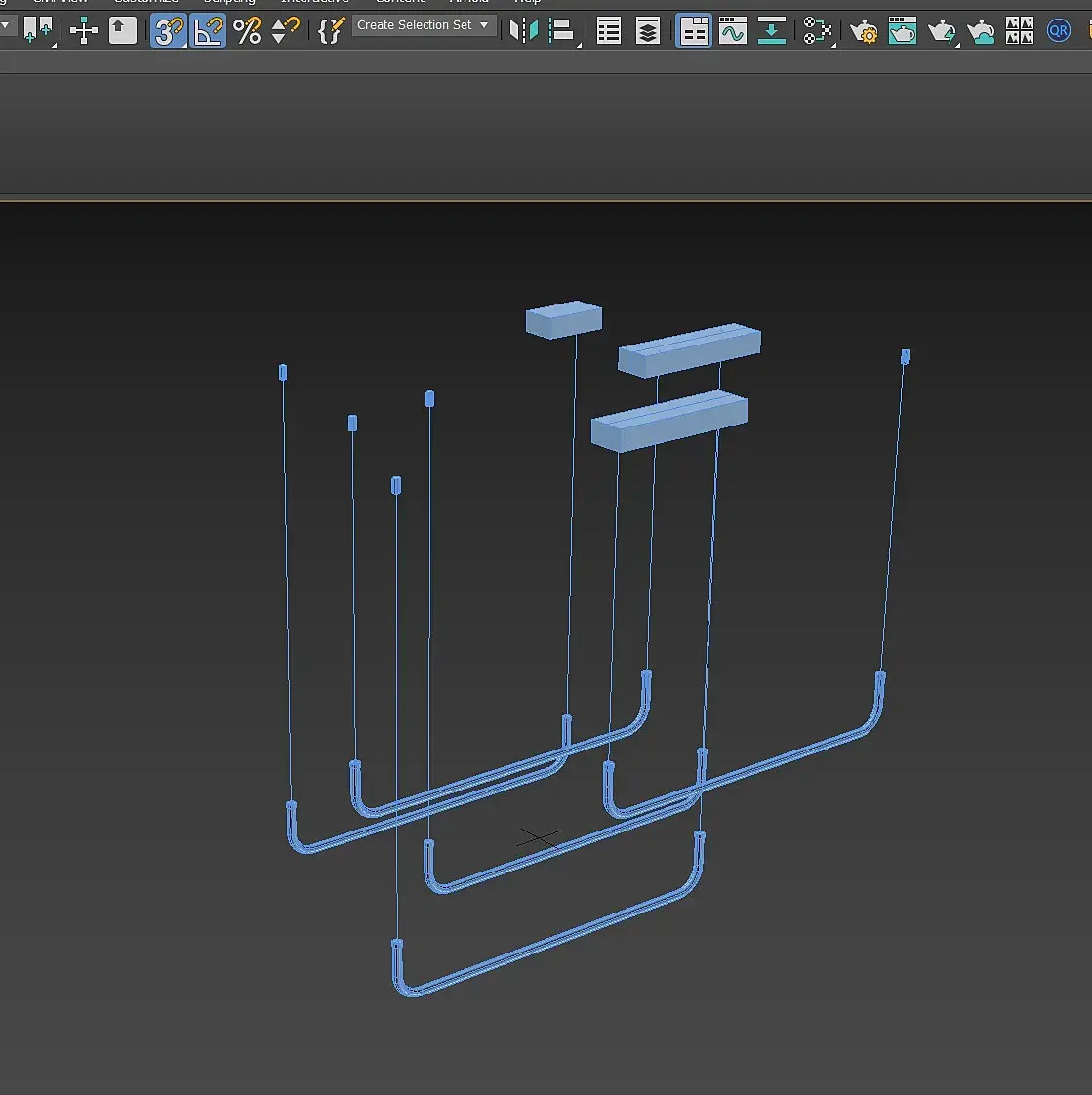The width and height of the screenshot is (1092, 1095).
Task: Open the Curve Editor
Action: [x=732, y=31]
